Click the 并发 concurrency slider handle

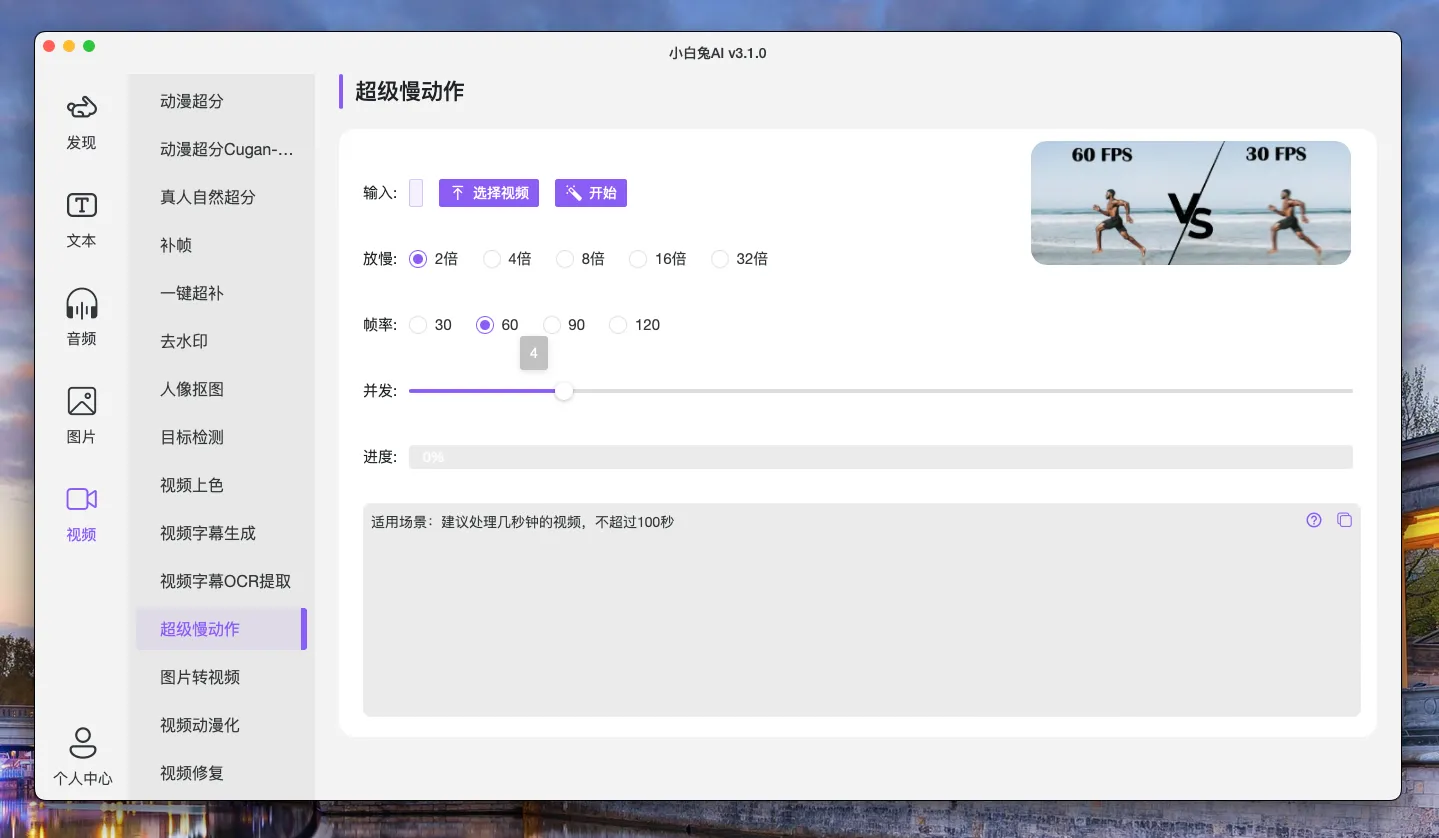point(564,391)
